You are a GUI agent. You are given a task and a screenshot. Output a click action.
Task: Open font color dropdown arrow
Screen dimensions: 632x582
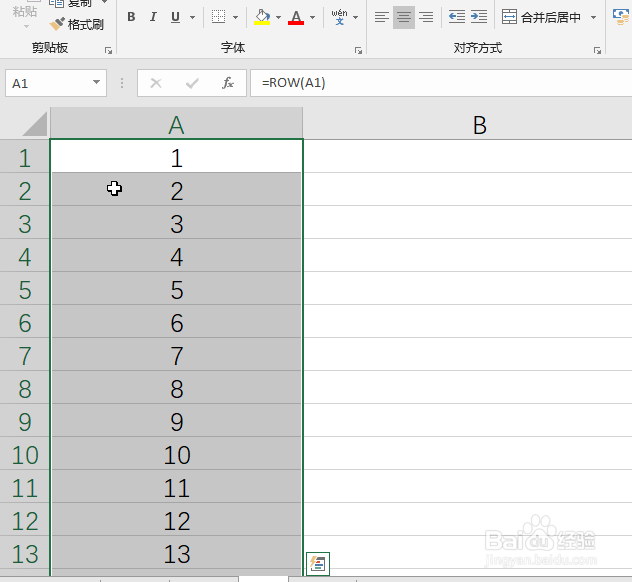click(x=312, y=17)
